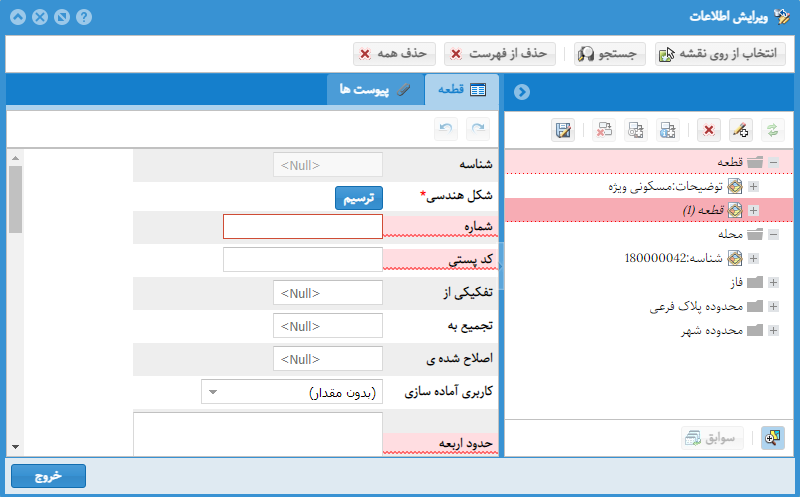Click the اصلاح شده ی Null field
This screenshot has height=497, width=800.
click(x=328, y=359)
